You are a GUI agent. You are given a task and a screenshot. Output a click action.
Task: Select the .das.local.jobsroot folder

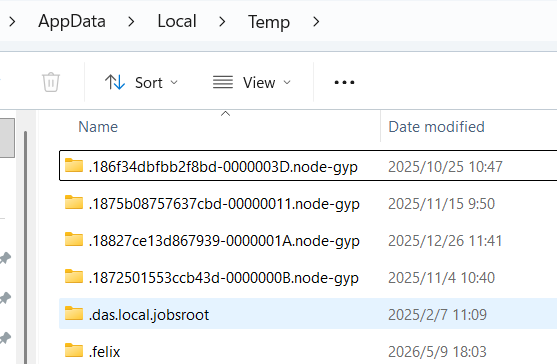[308, 314]
